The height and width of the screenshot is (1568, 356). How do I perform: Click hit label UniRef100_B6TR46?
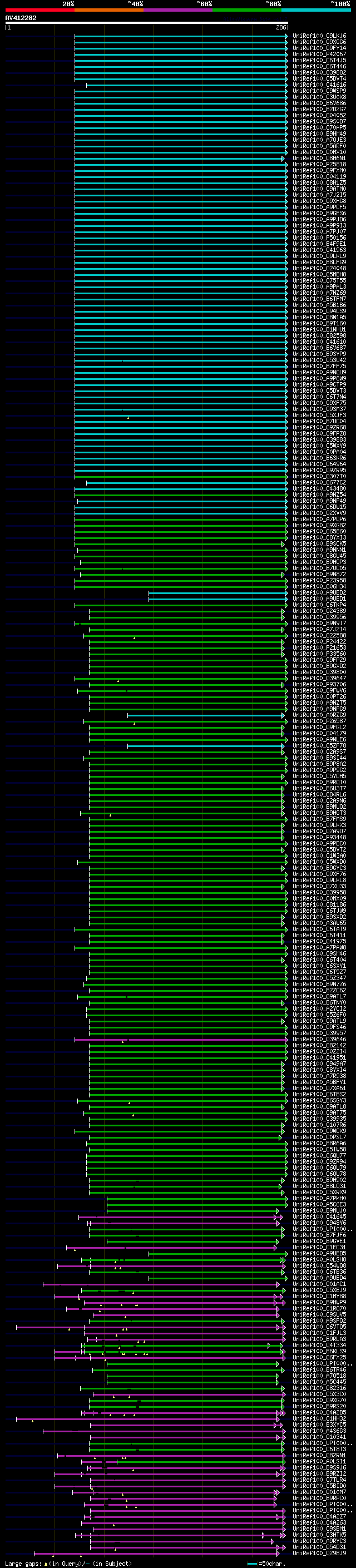[x=319, y=1369]
